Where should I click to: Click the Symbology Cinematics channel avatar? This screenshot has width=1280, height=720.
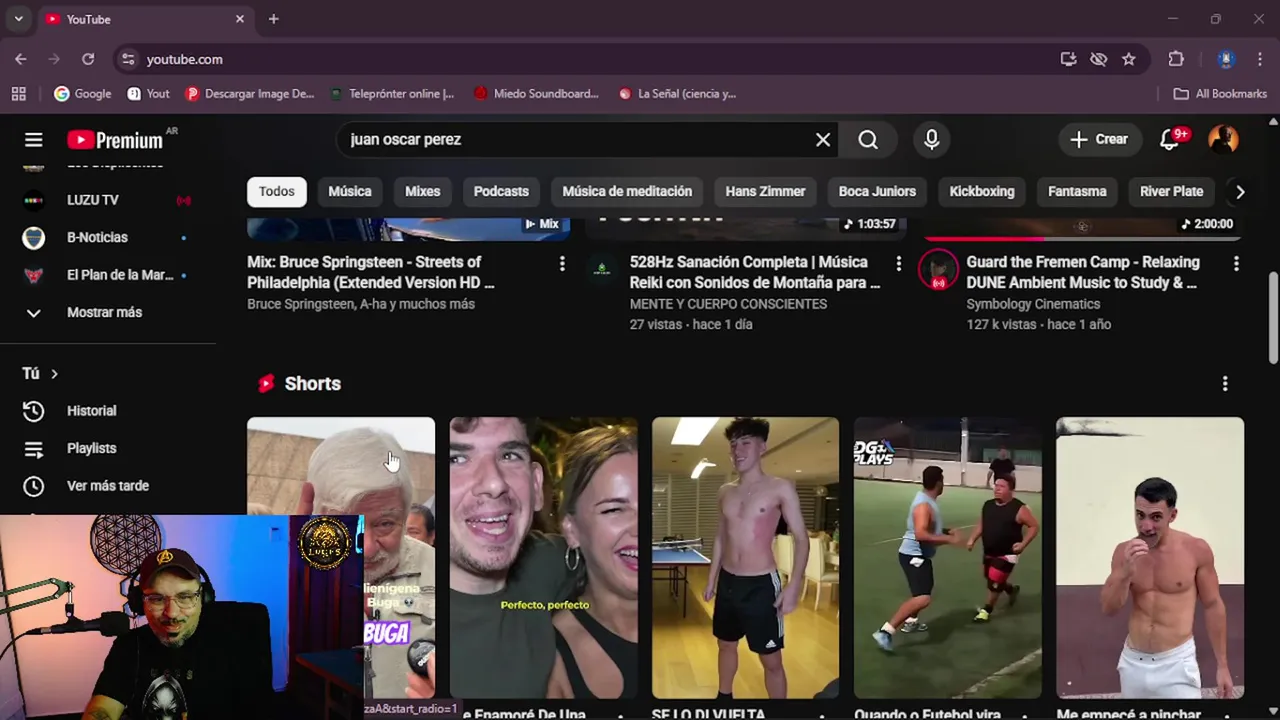click(938, 270)
